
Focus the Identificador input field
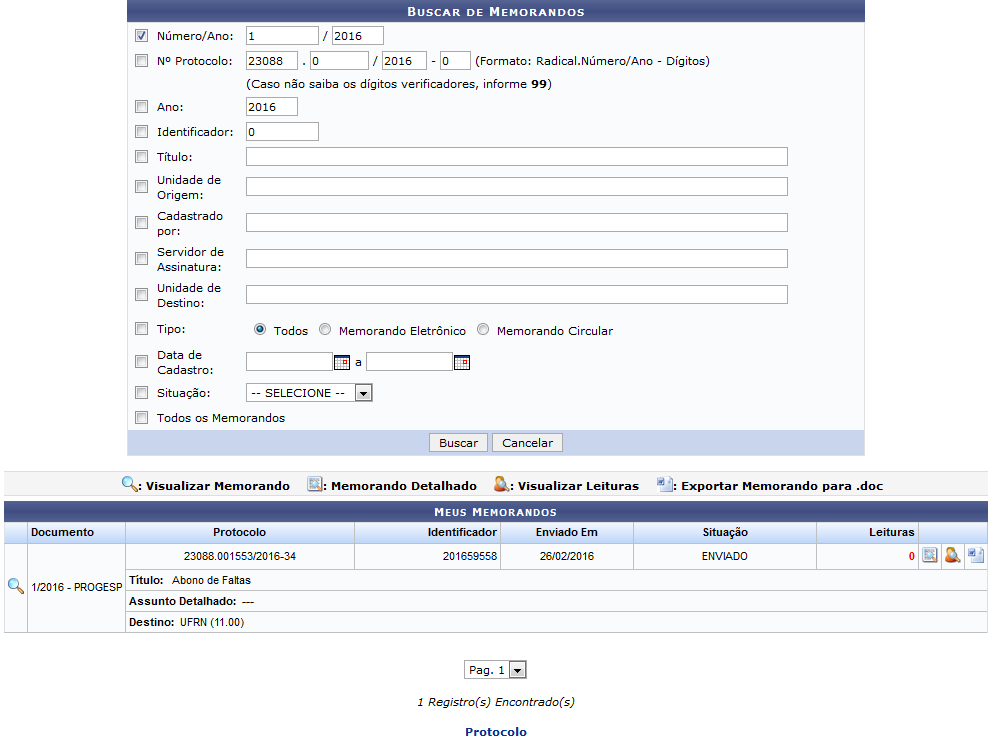coord(282,131)
